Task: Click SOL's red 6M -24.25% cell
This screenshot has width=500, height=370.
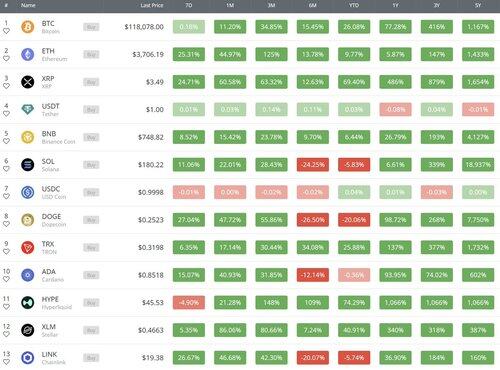Action: pyautogui.click(x=313, y=165)
